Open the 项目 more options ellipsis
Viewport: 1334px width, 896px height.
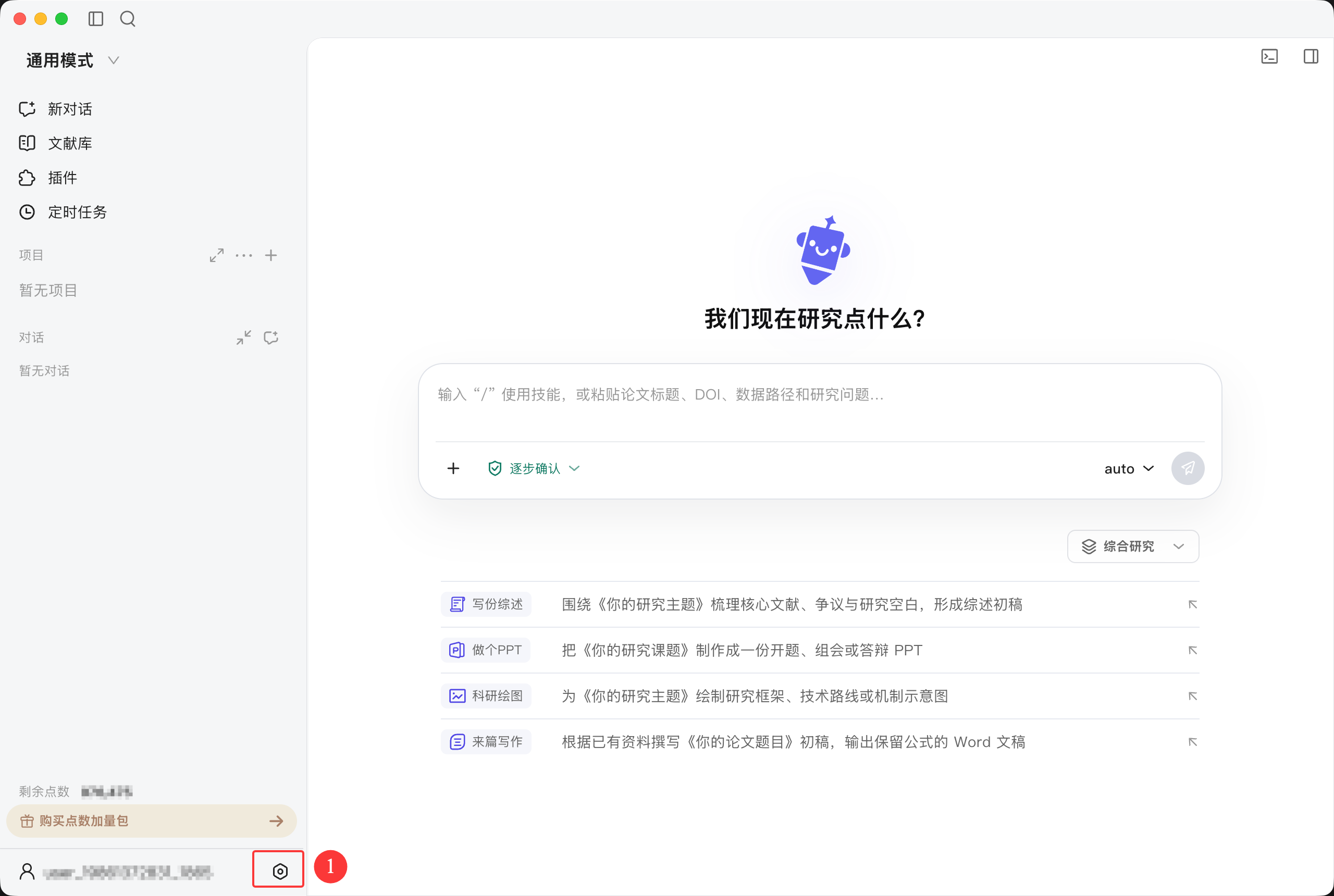coord(244,255)
